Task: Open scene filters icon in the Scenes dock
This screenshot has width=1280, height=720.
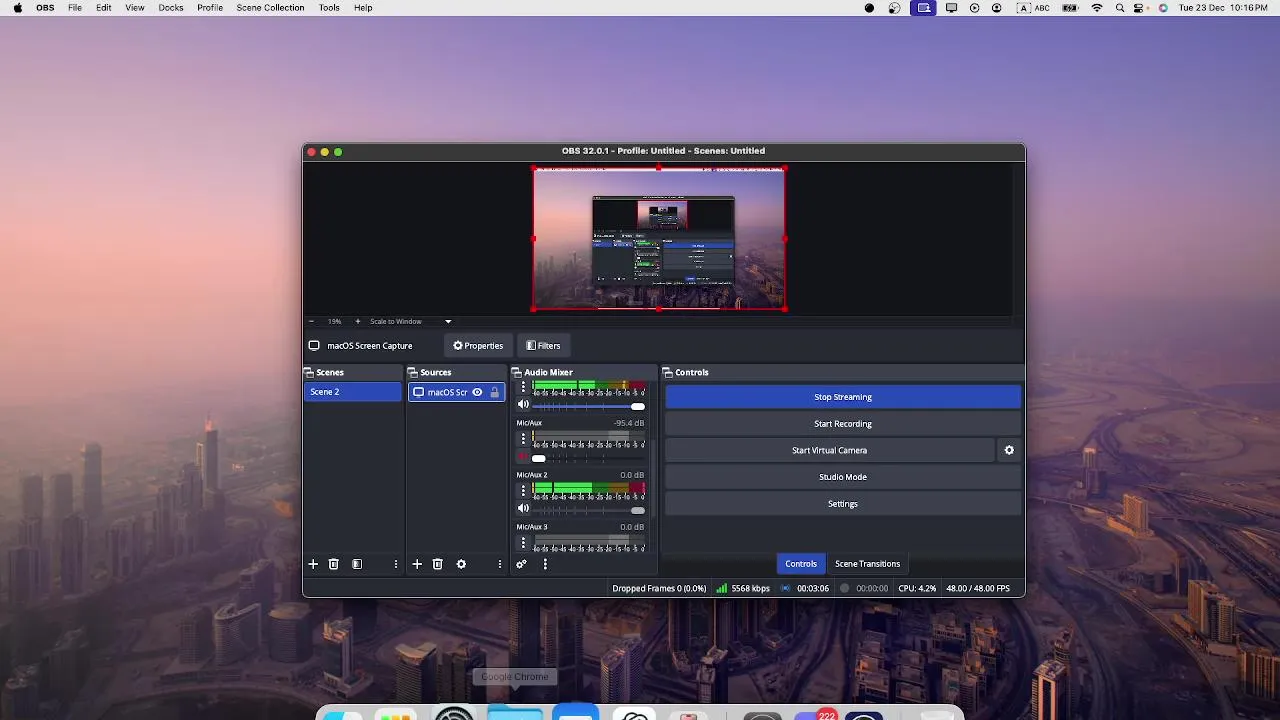Action: (x=357, y=564)
